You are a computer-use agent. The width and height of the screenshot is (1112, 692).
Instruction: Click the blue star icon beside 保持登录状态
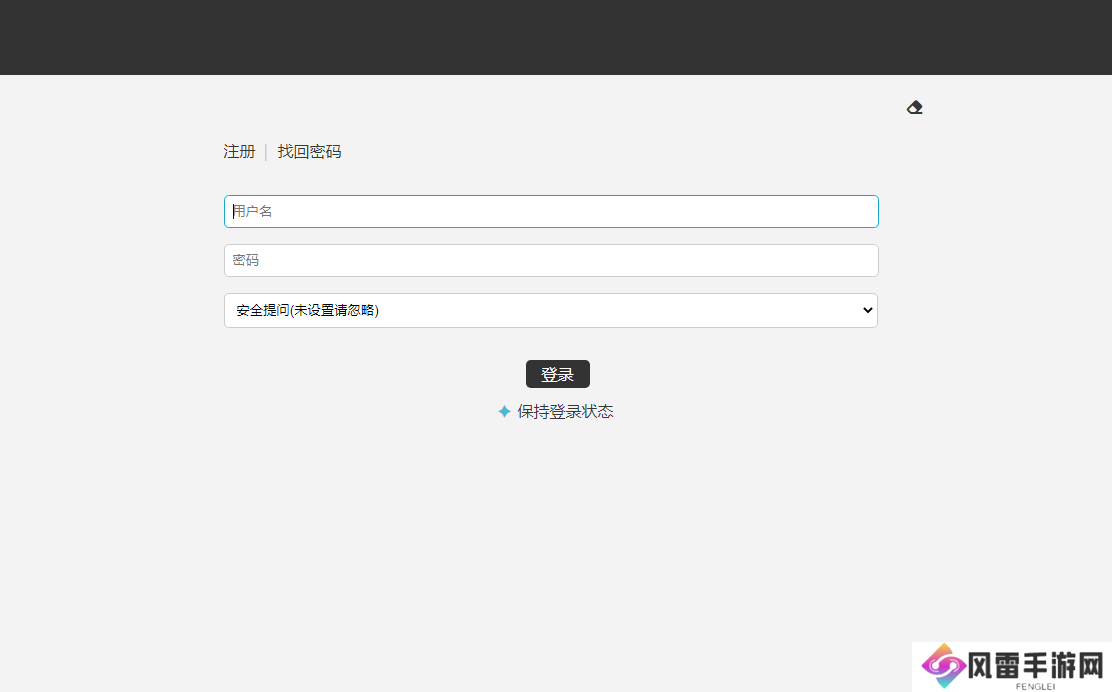pyautogui.click(x=505, y=412)
